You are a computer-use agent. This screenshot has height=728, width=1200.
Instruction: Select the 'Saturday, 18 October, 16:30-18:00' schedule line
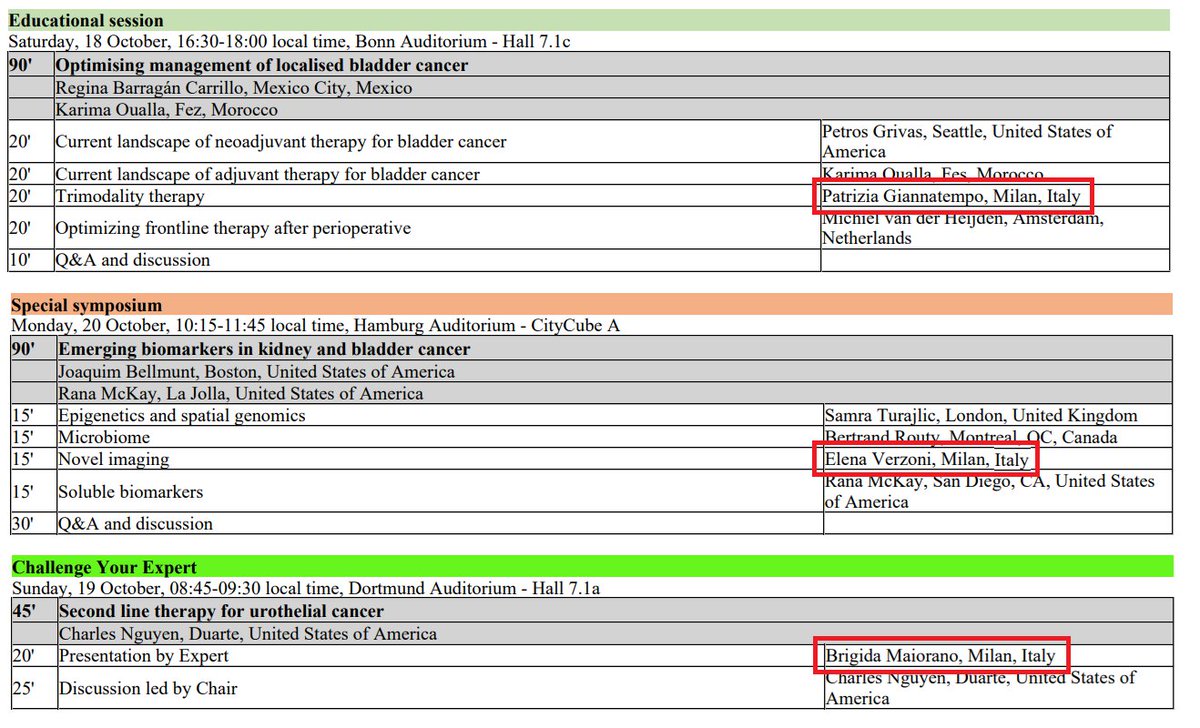coord(289,42)
